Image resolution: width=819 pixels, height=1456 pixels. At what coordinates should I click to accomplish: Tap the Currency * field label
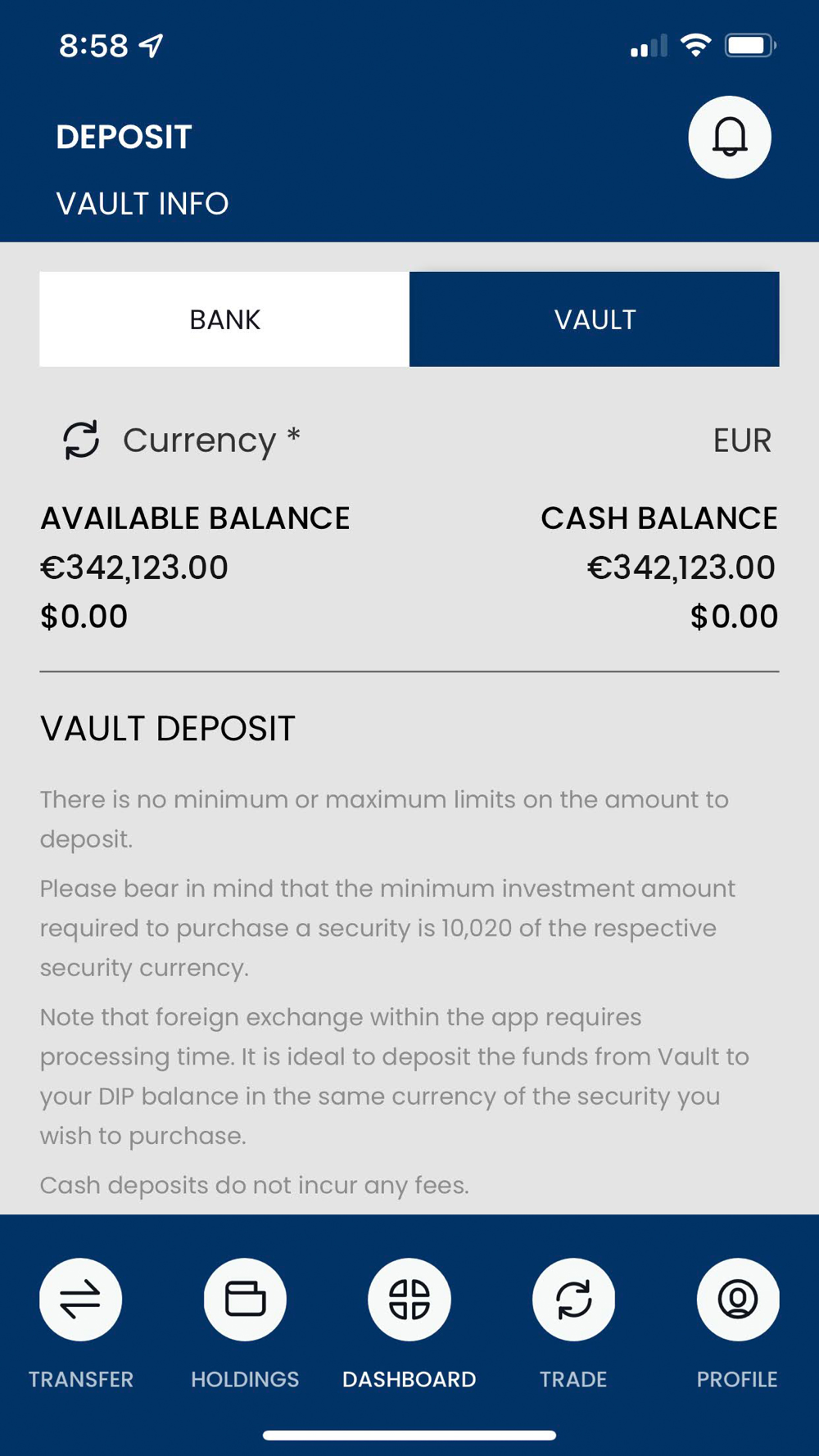(x=211, y=441)
